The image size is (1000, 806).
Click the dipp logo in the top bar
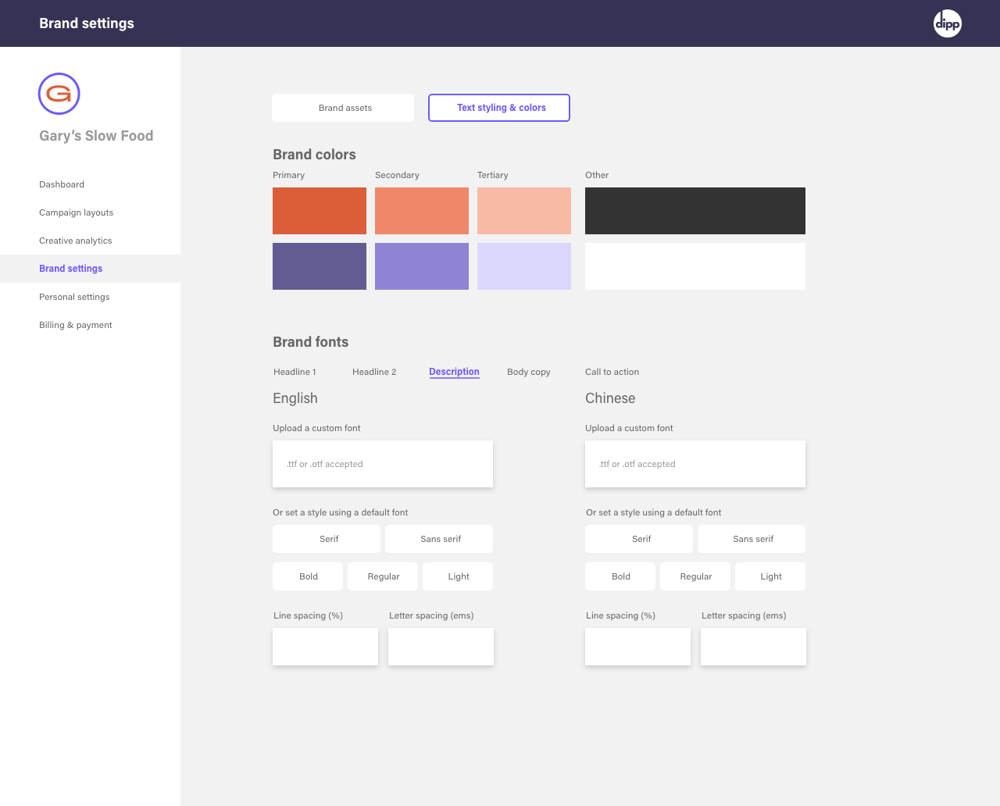(946, 22)
